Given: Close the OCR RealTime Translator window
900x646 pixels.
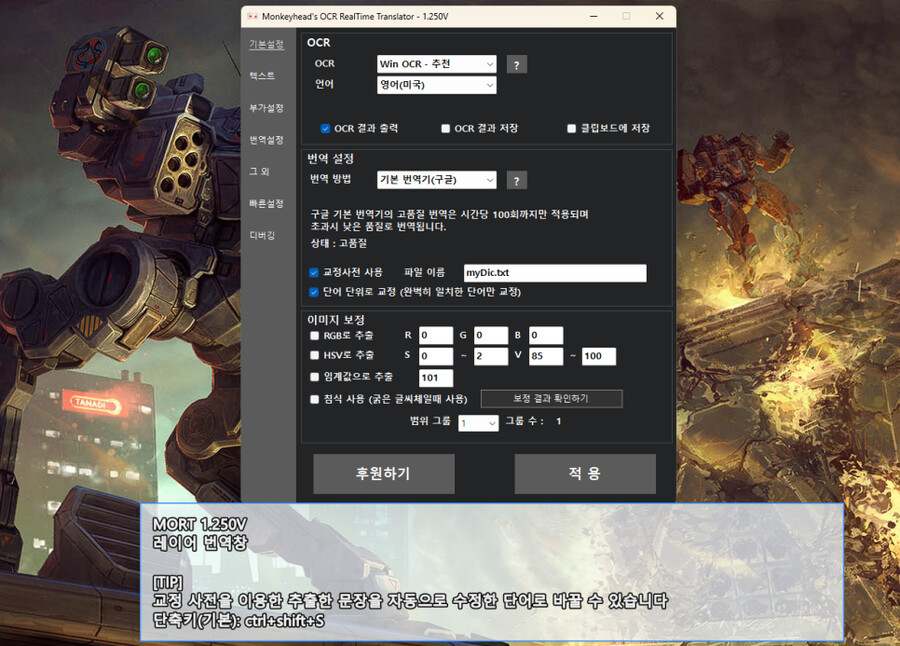Looking at the screenshot, I should (660, 16).
